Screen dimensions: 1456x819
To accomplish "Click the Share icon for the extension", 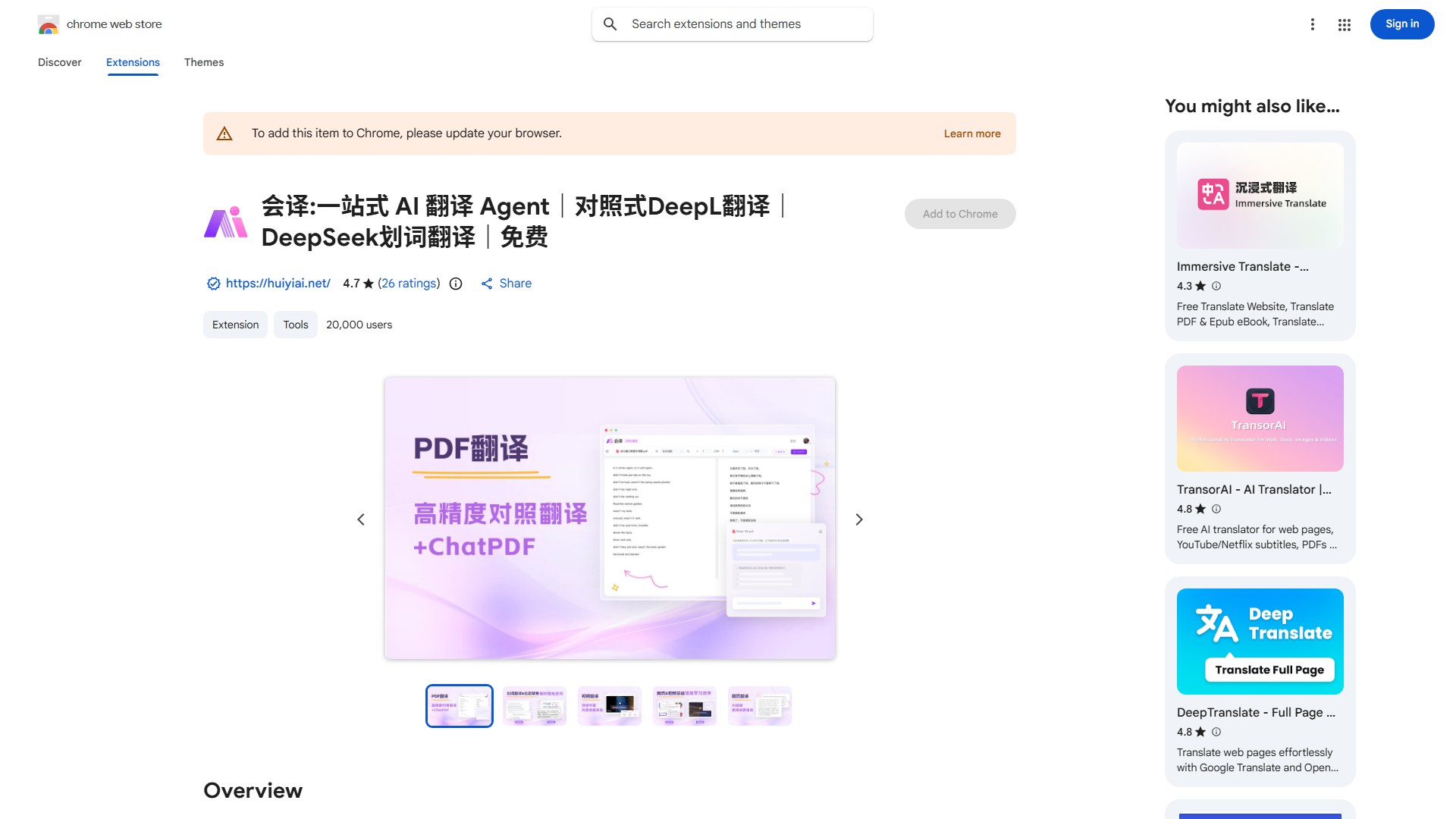I will point(486,283).
